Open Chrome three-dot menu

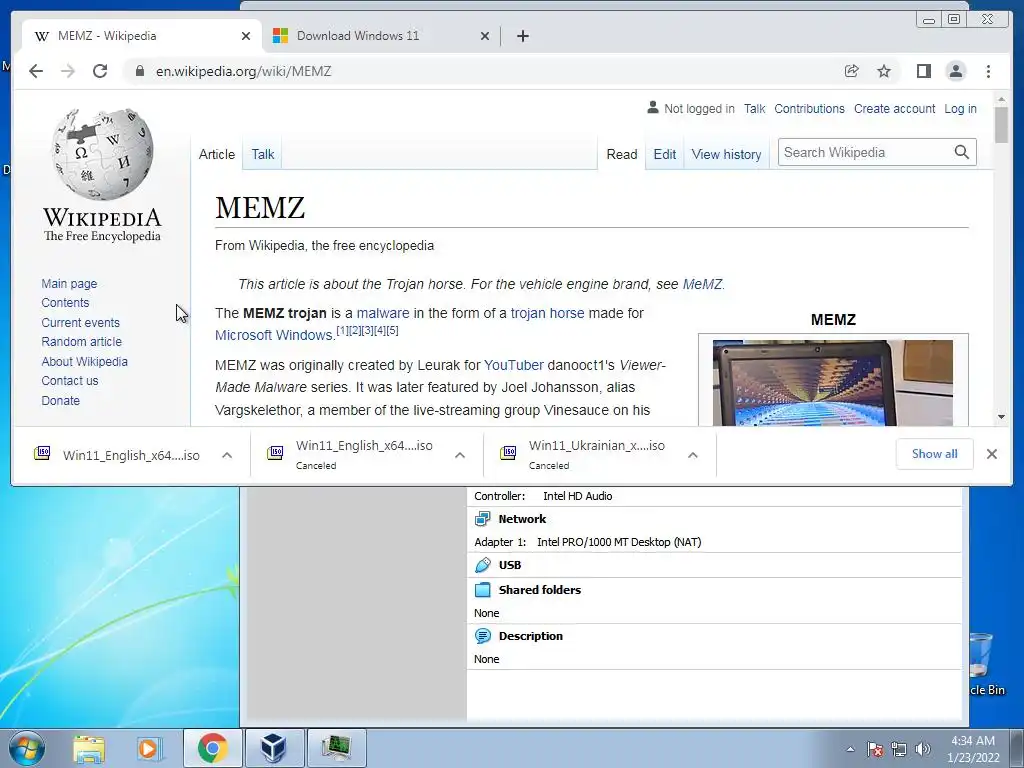coord(988,71)
